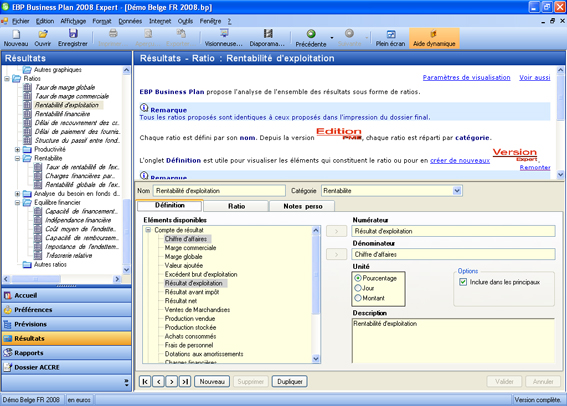The width and height of the screenshot is (567, 406).
Task: Go to next record navigation button
Action: tap(172, 381)
